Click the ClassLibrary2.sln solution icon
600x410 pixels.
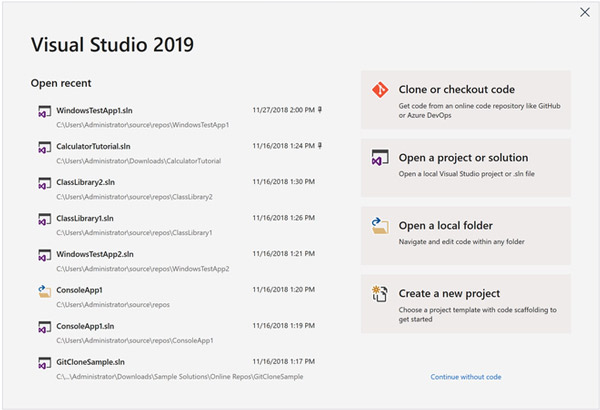[44, 185]
